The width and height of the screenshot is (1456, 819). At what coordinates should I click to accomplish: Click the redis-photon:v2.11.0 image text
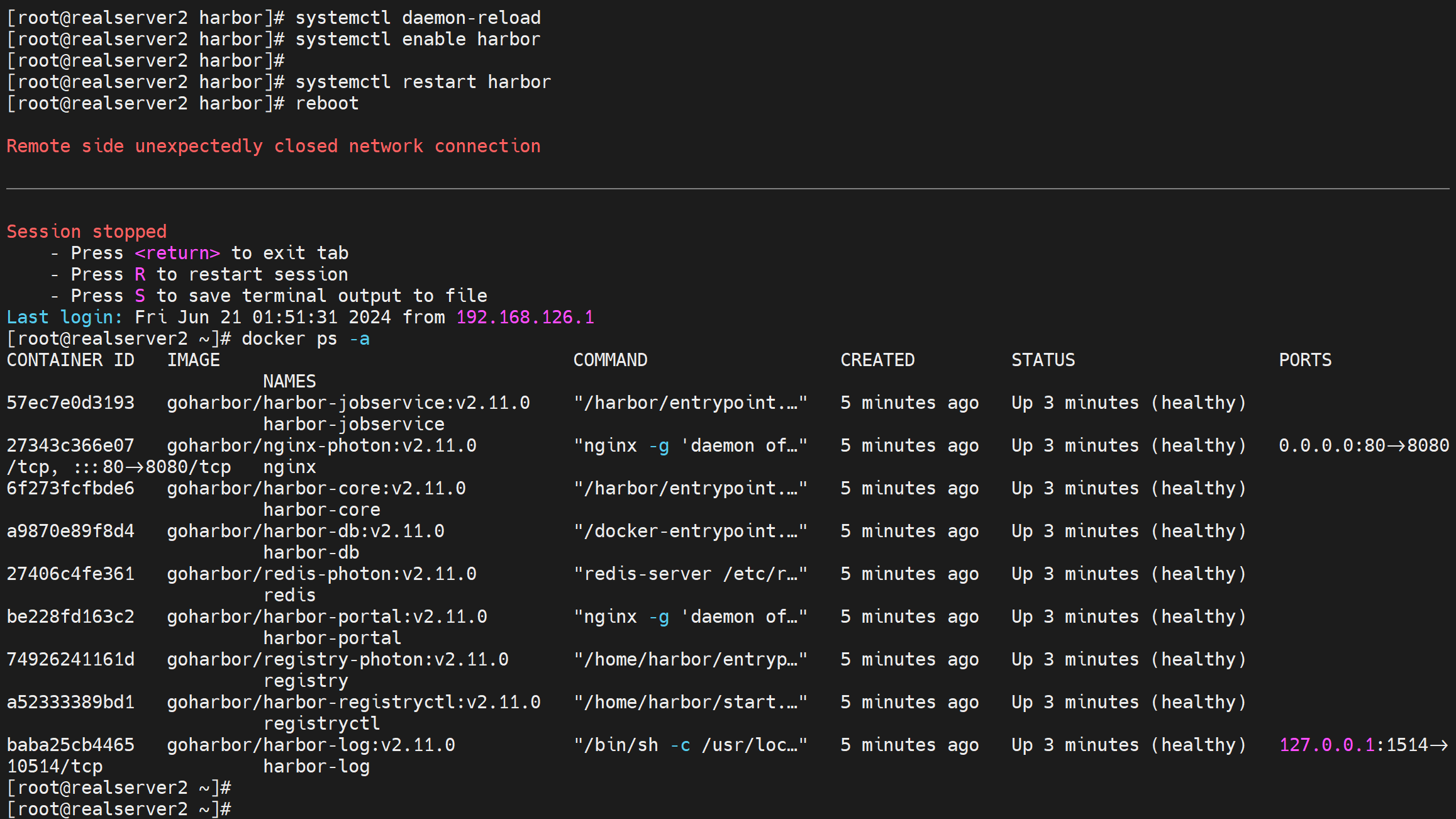click(321, 574)
